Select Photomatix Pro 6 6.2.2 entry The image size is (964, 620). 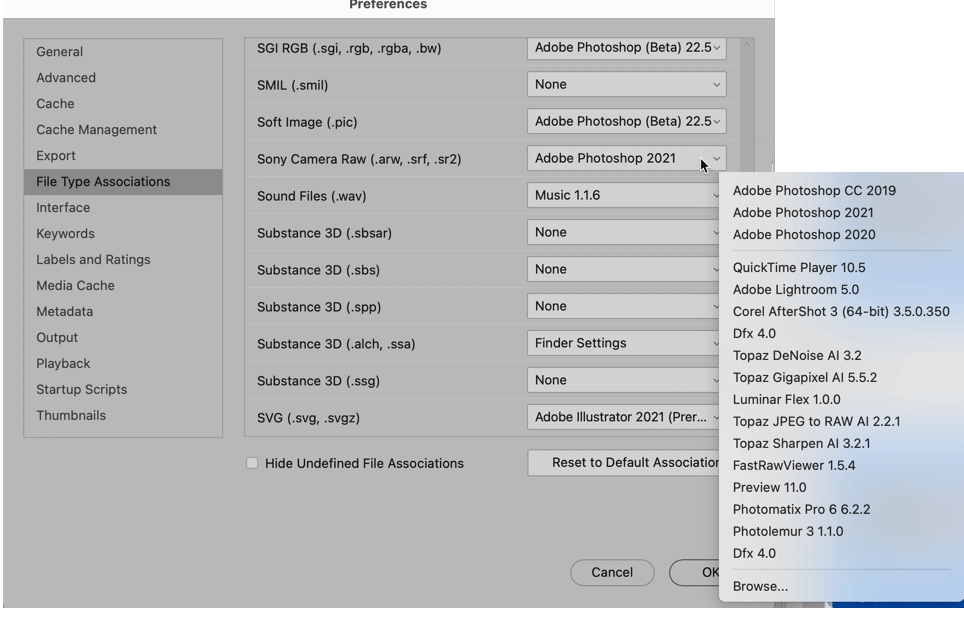click(x=801, y=510)
